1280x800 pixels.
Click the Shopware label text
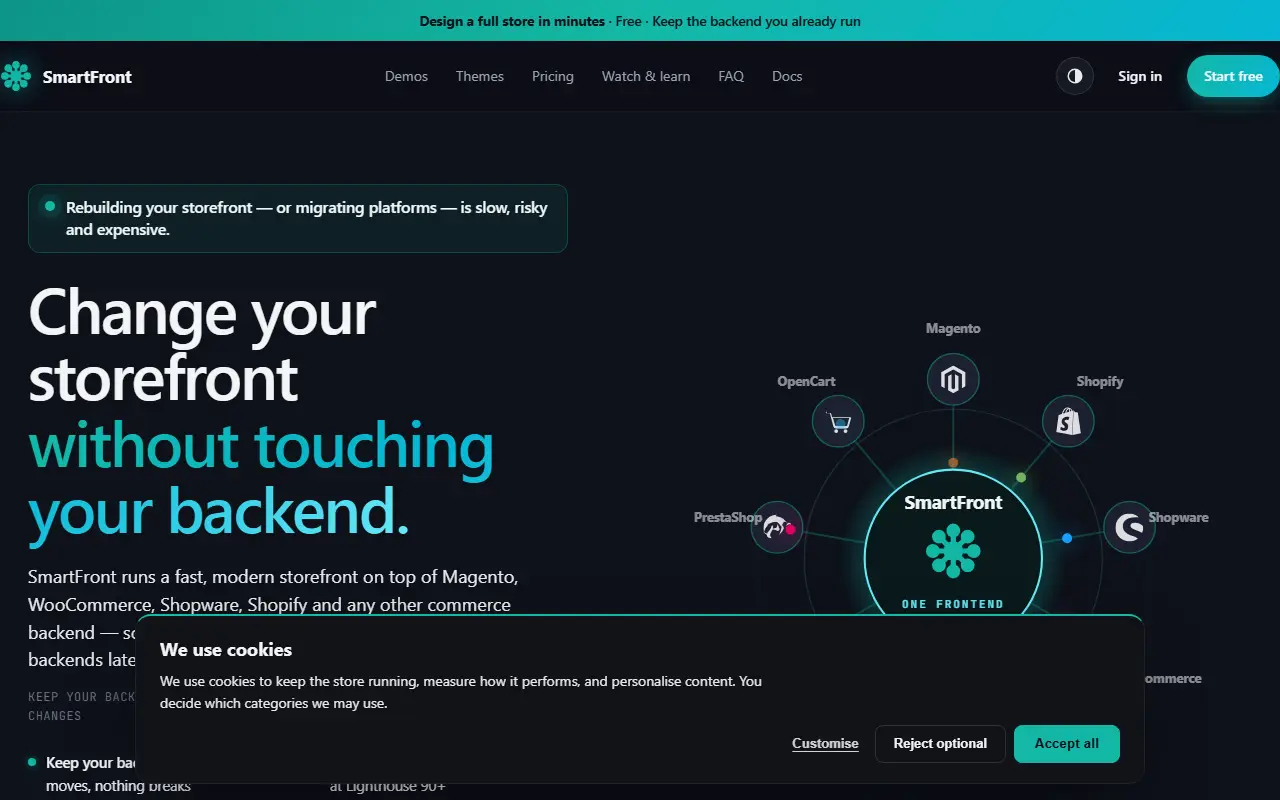[x=1178, y=517]
